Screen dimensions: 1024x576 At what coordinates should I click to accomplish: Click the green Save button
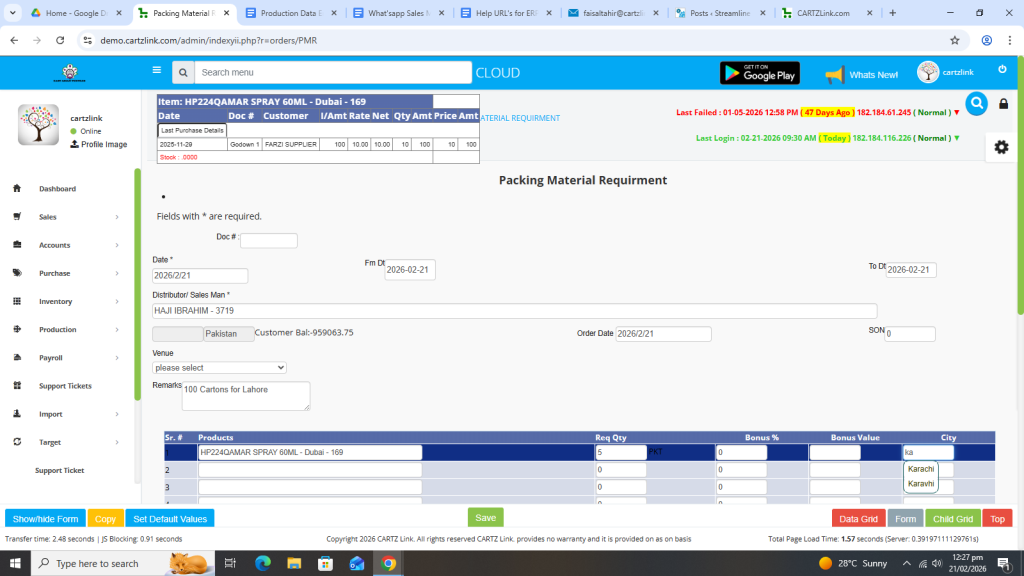[x=485, y=518]
